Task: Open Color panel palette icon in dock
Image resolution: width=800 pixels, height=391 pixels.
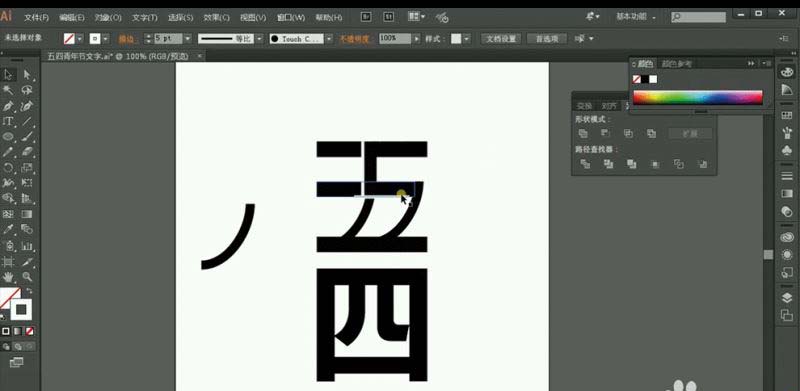Action: click(787, 72)
